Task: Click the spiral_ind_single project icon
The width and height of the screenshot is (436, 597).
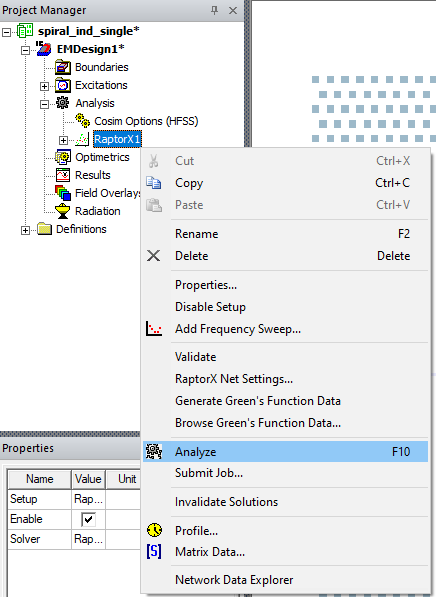Action: point(25,31)
